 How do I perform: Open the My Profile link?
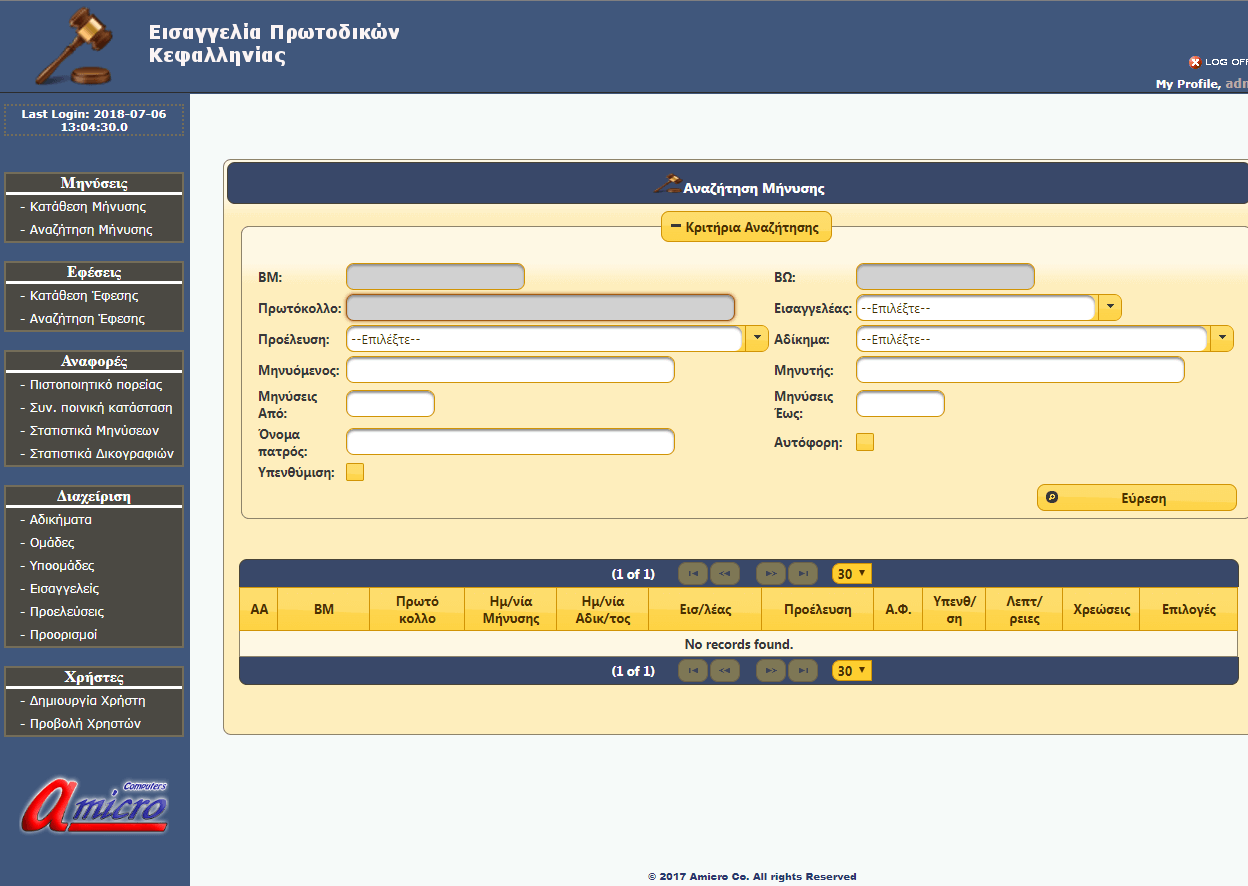pos(1186,84)
